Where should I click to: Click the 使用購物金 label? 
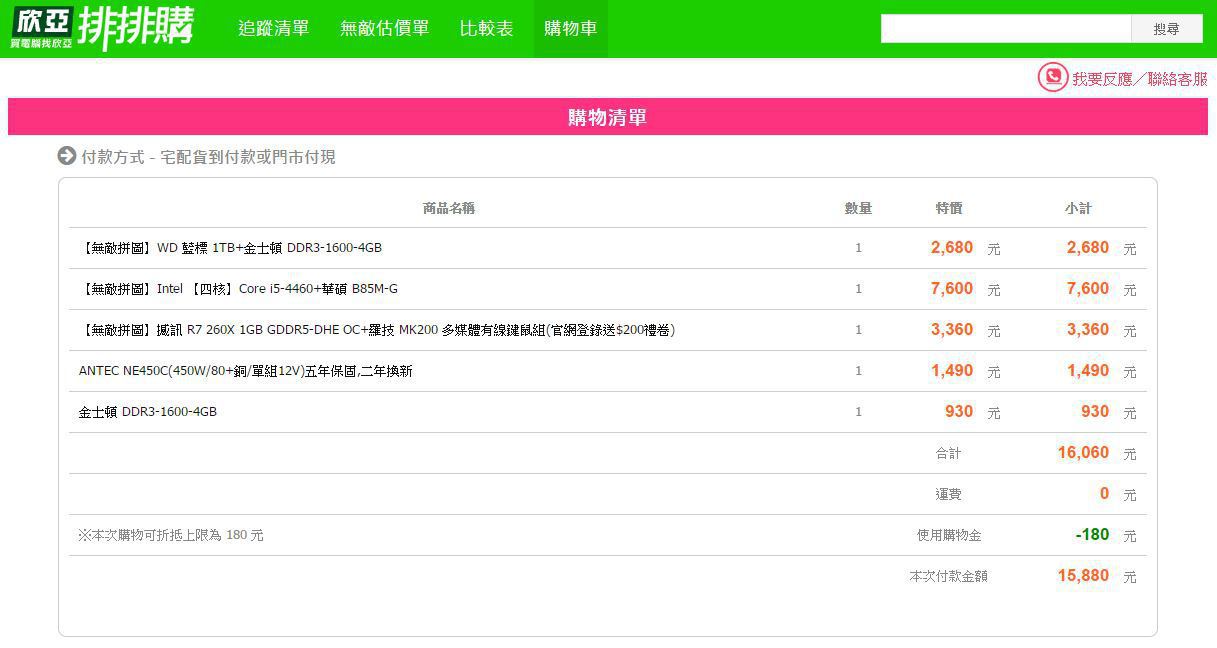pos(949,535)
